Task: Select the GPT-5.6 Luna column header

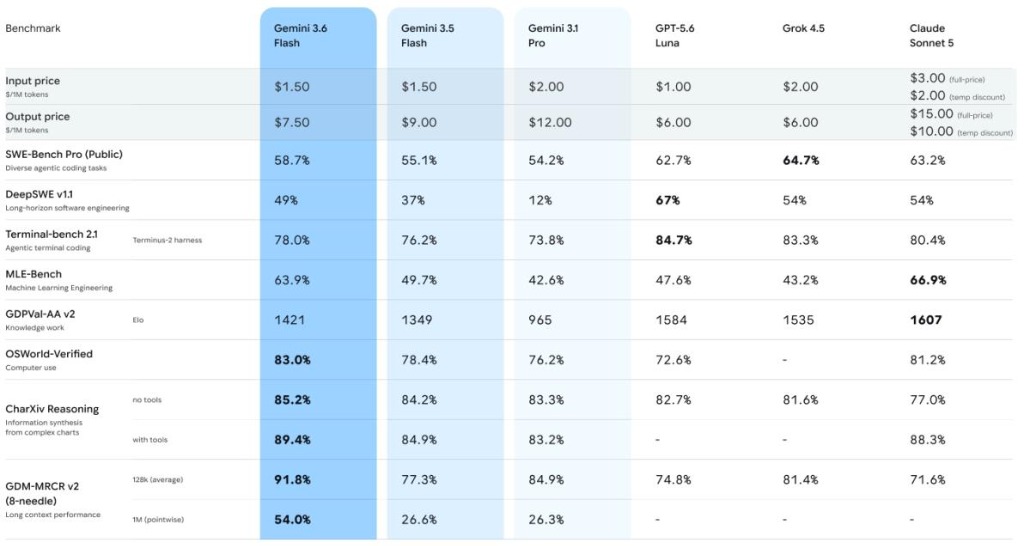Action: coord(675,35)
